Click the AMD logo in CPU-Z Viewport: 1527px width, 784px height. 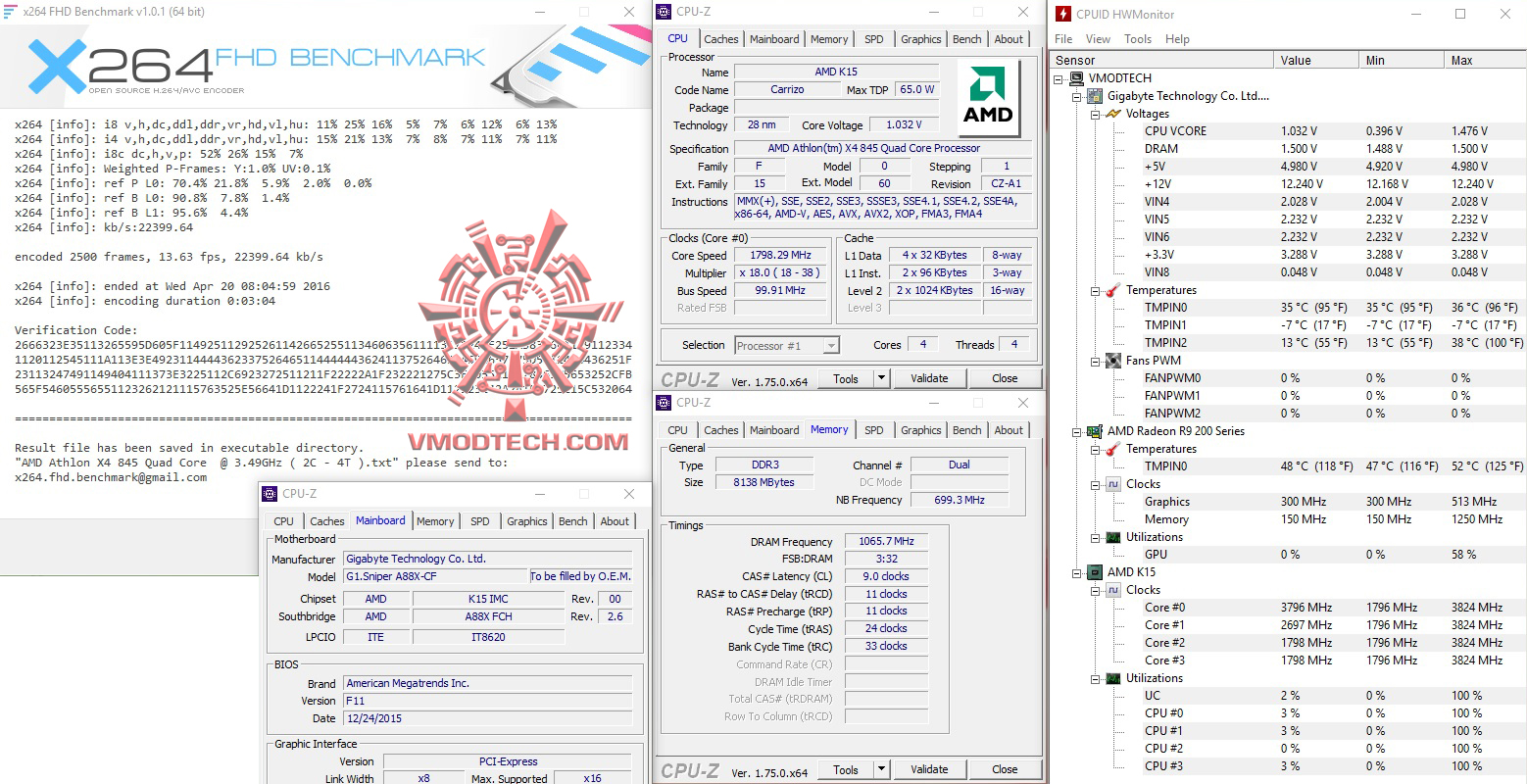[988, 96]
